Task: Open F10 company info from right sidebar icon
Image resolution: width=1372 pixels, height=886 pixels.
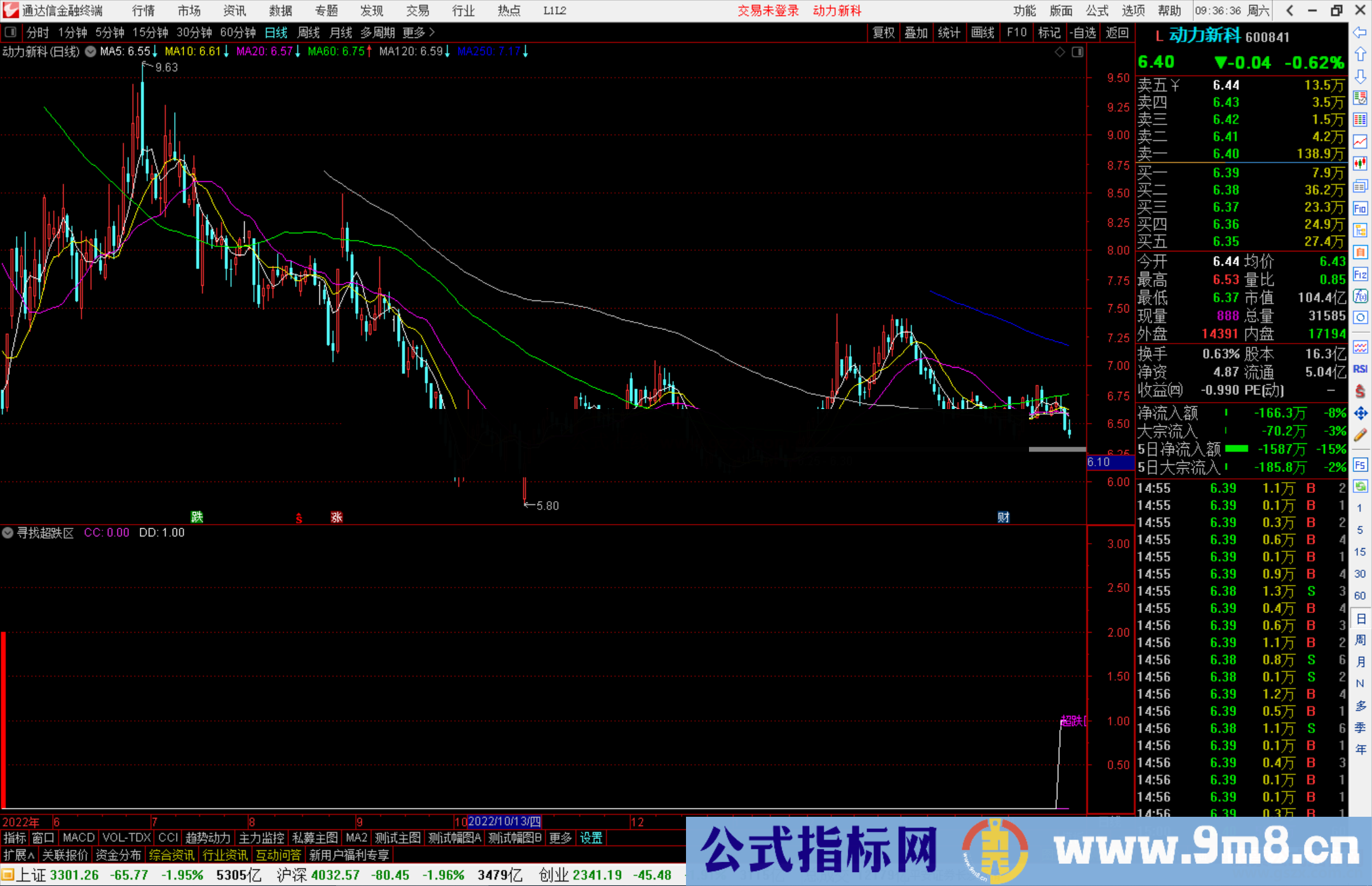Action: (1361, 208)
